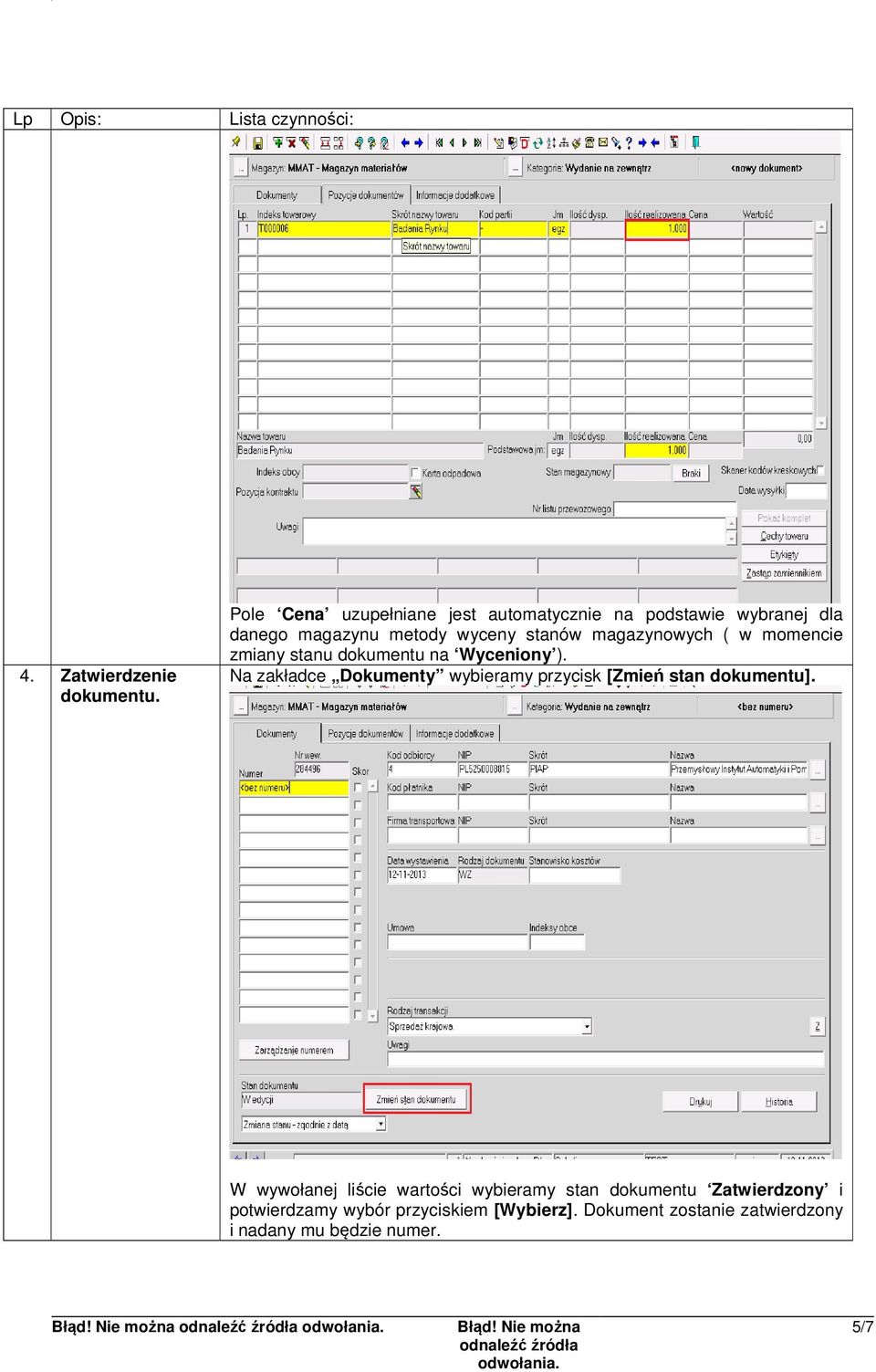
Task: Click the Etykiety button
Action: (784, 555)
